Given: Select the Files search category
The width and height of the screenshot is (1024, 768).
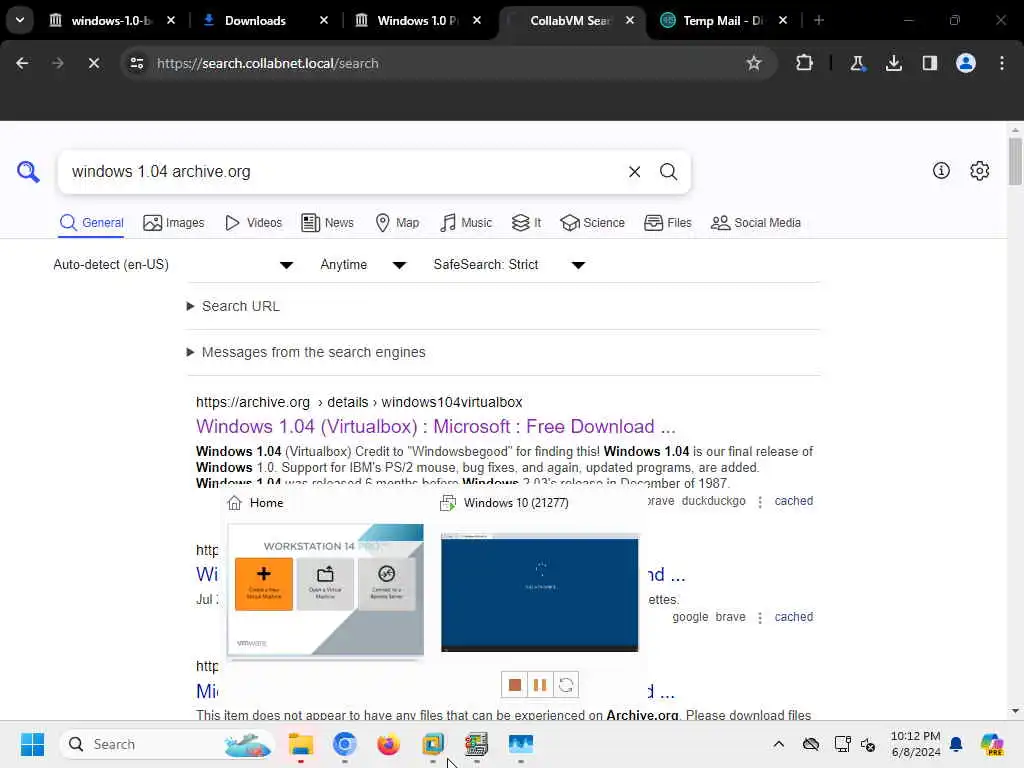Looking at the screenshot, I should tap(667, 223).
